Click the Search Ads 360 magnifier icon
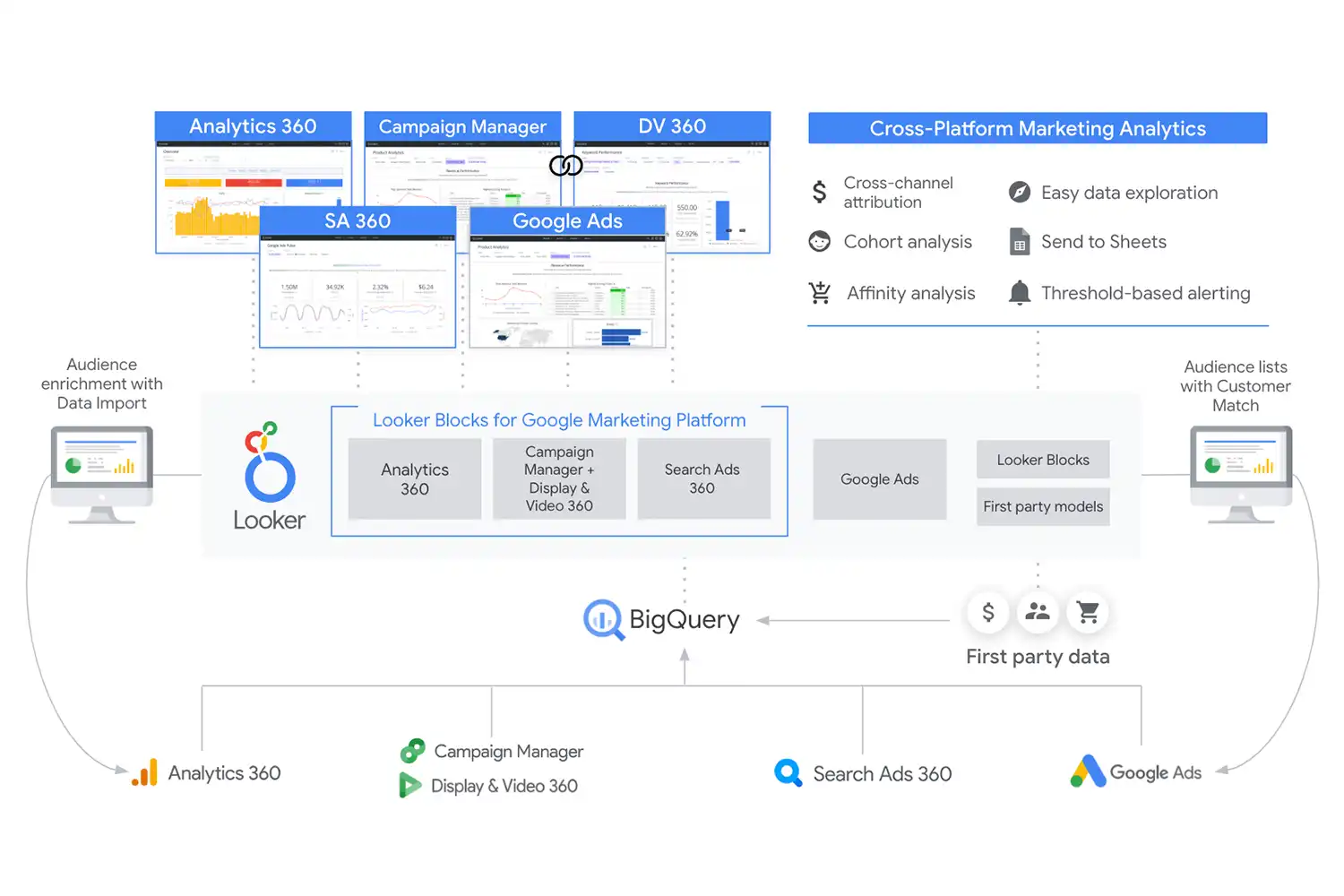 (x=788, y=772)
